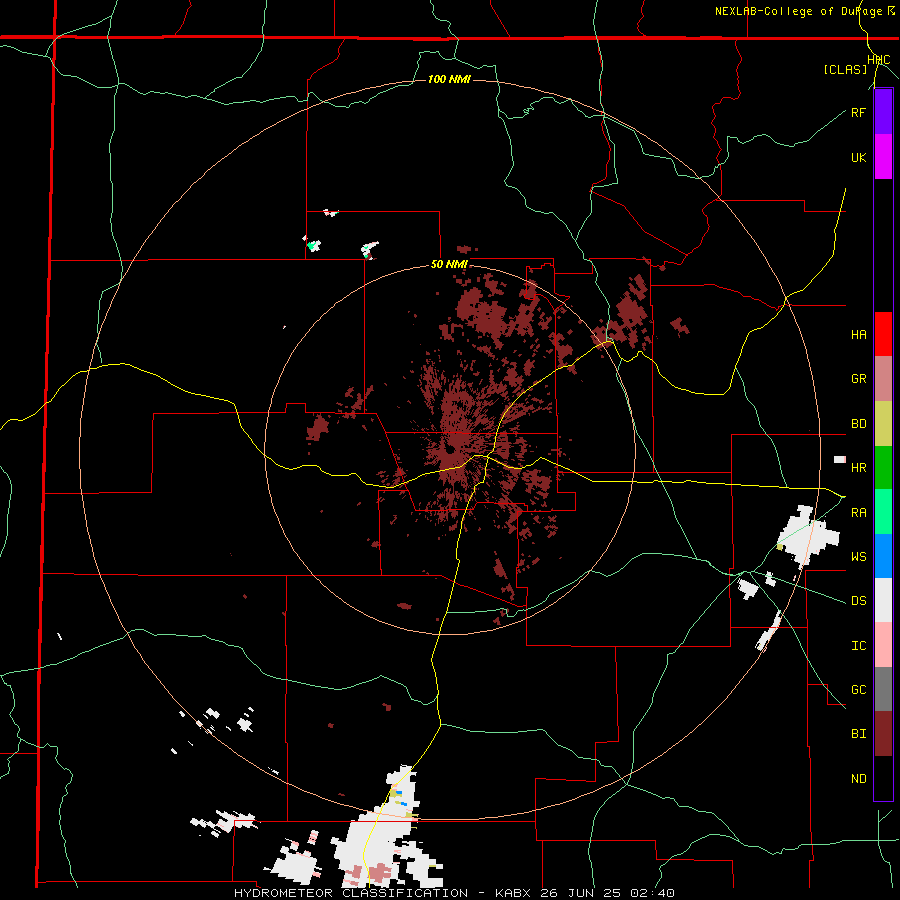The width and height of the screenshot is (900, 900).
Task: Click the white DS legend swatch
Action: (883, 600)
